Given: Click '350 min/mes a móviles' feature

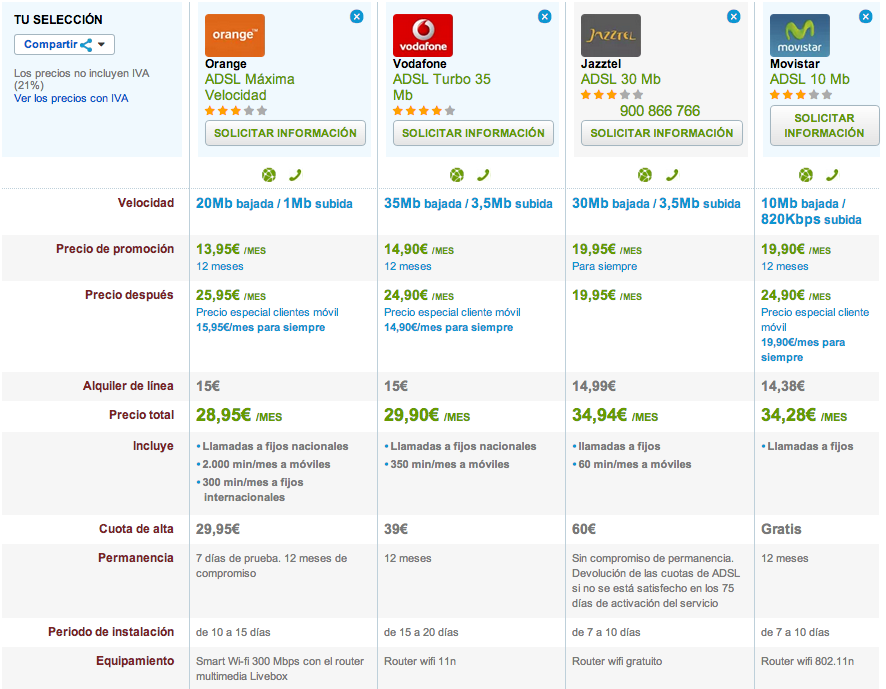Looking at the screenshot, I should [x=450, y=464].
